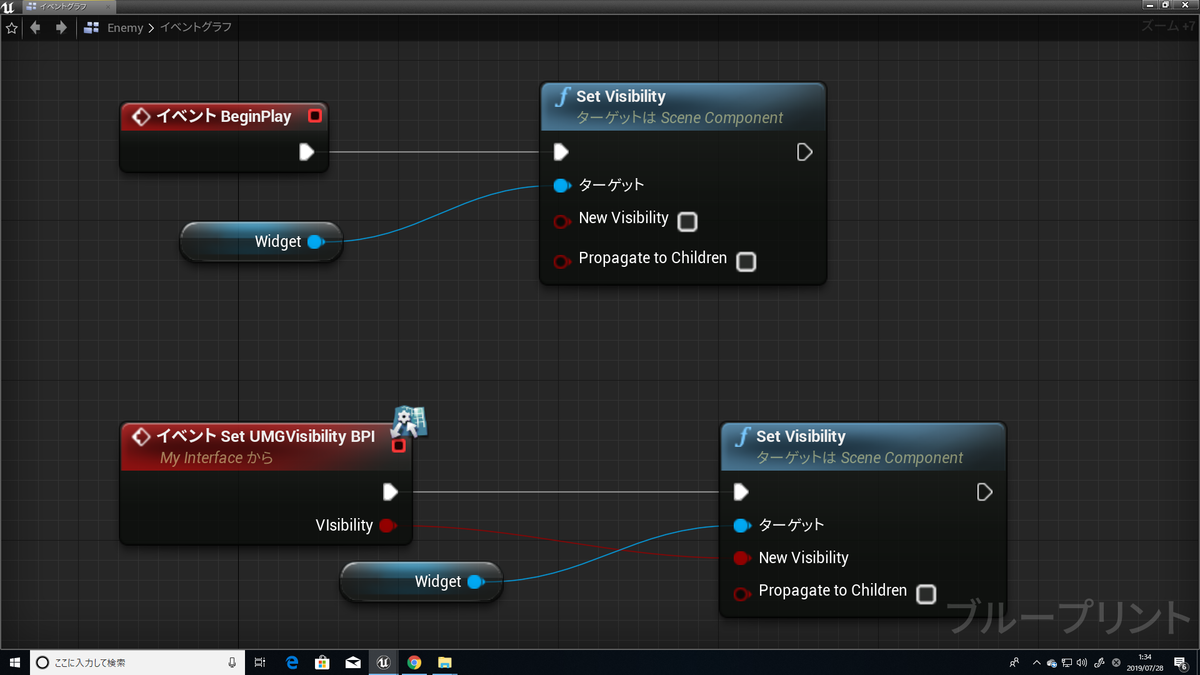The image size is (1200, 675).
Task: Click the output pin of the lower Widget node
Action: click(x=475, y=581)
